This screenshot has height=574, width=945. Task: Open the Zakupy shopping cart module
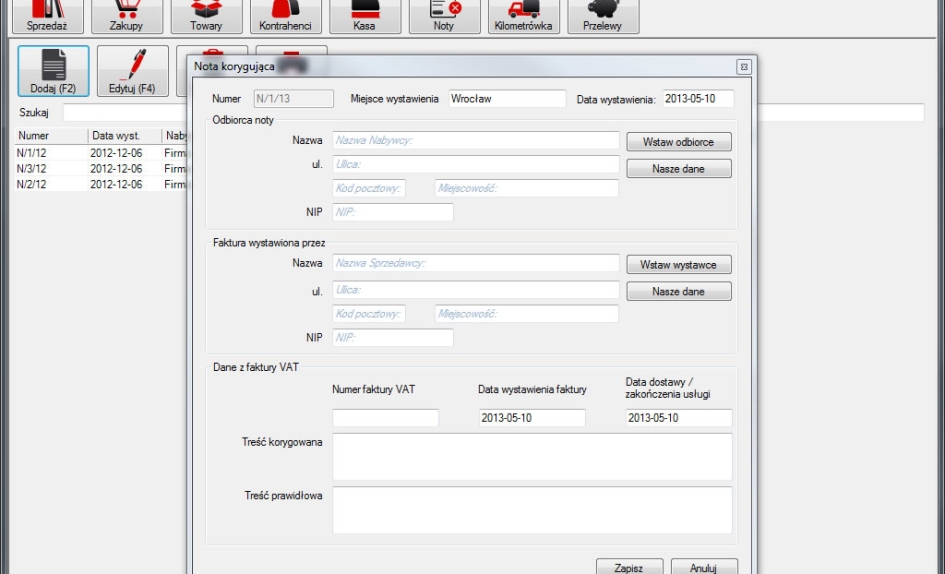coord(126,15)
